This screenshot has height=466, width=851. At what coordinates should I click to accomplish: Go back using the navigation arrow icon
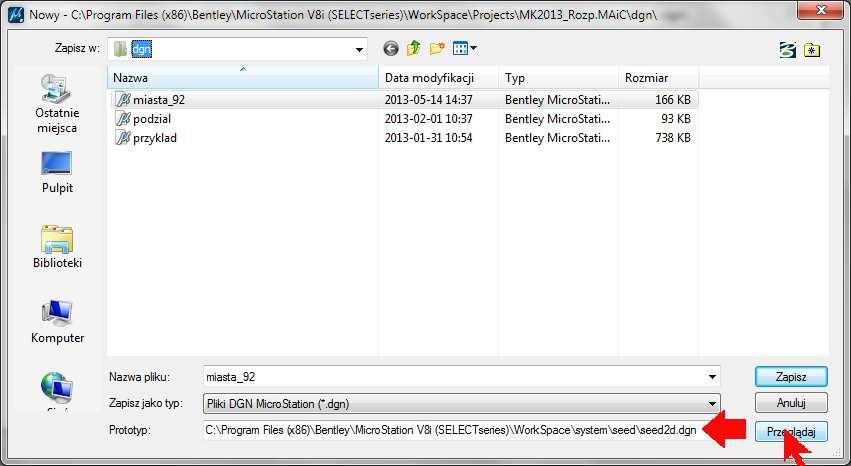tap(391, 49)
